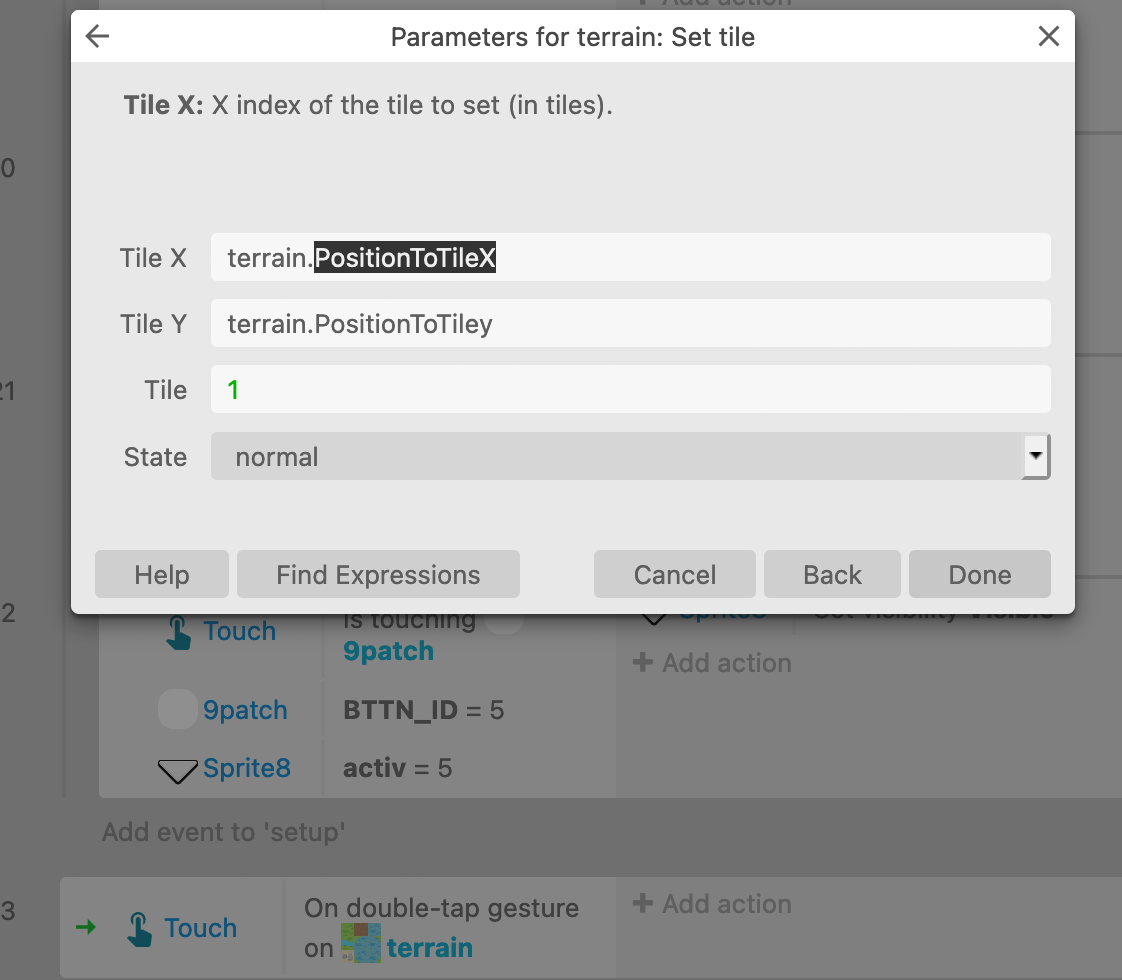Select the State normal combo box

[630, 456]
